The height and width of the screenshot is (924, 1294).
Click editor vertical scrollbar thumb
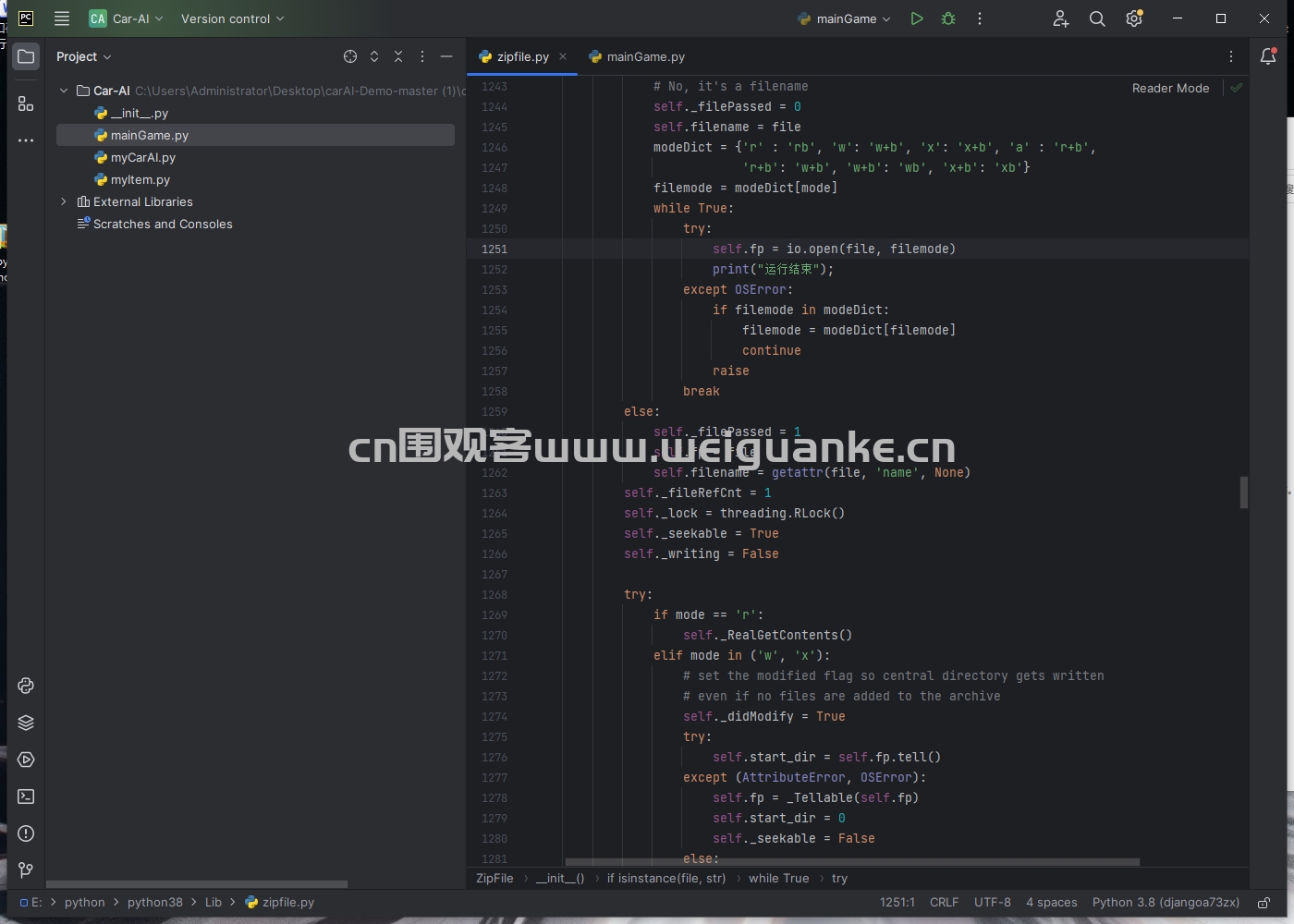(1244, 492)
